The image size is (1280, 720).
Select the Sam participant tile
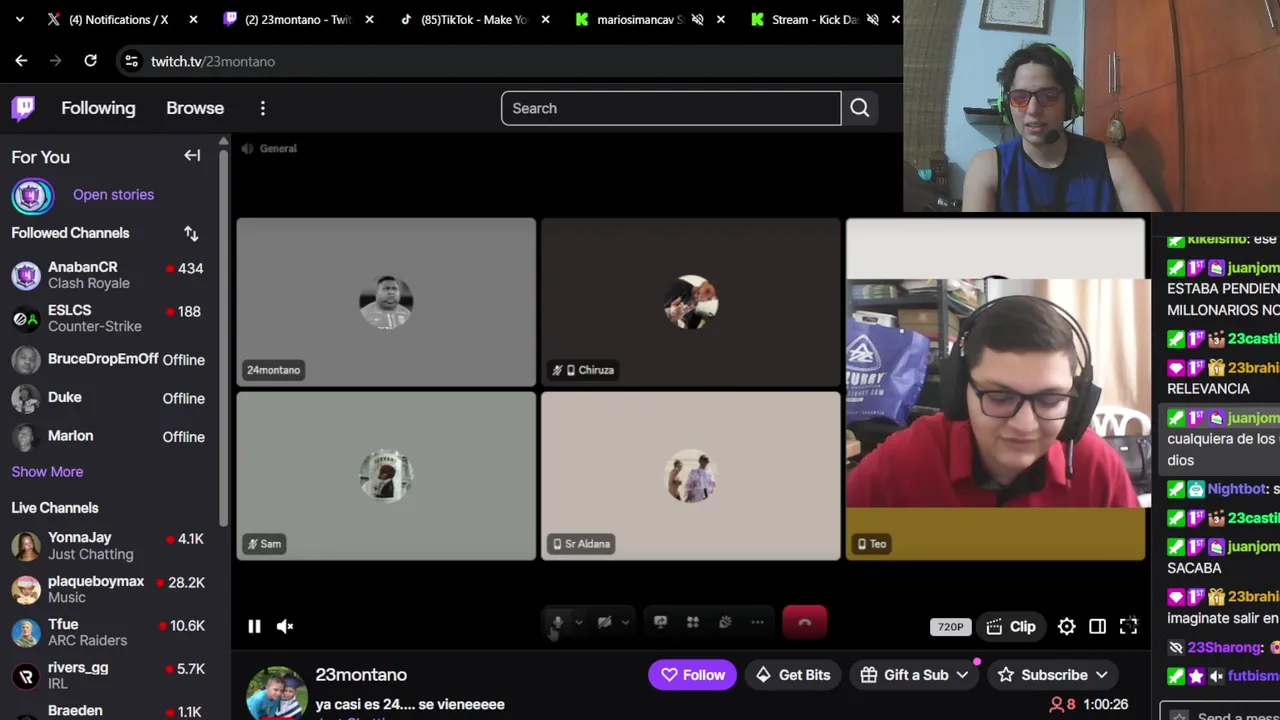tap(386, 476)
